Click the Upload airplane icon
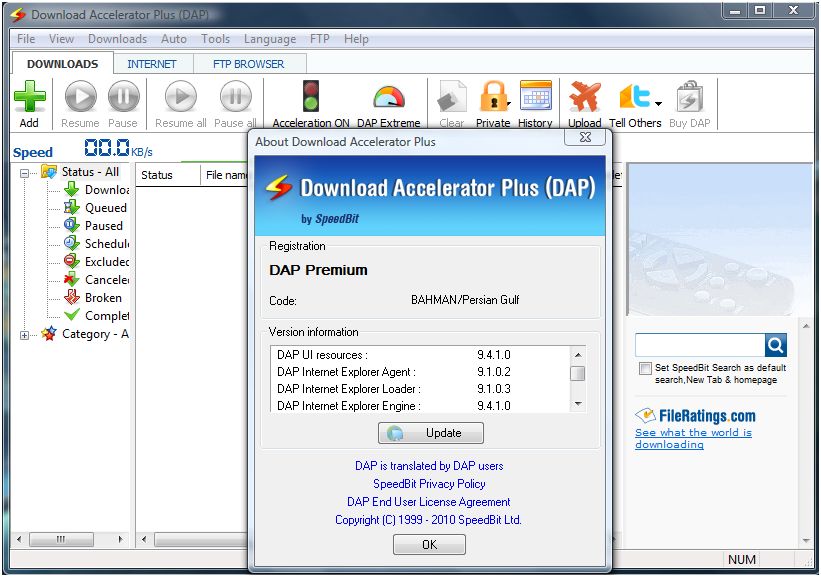This screenshot has height=577, width=821. [x=584, y=96]
